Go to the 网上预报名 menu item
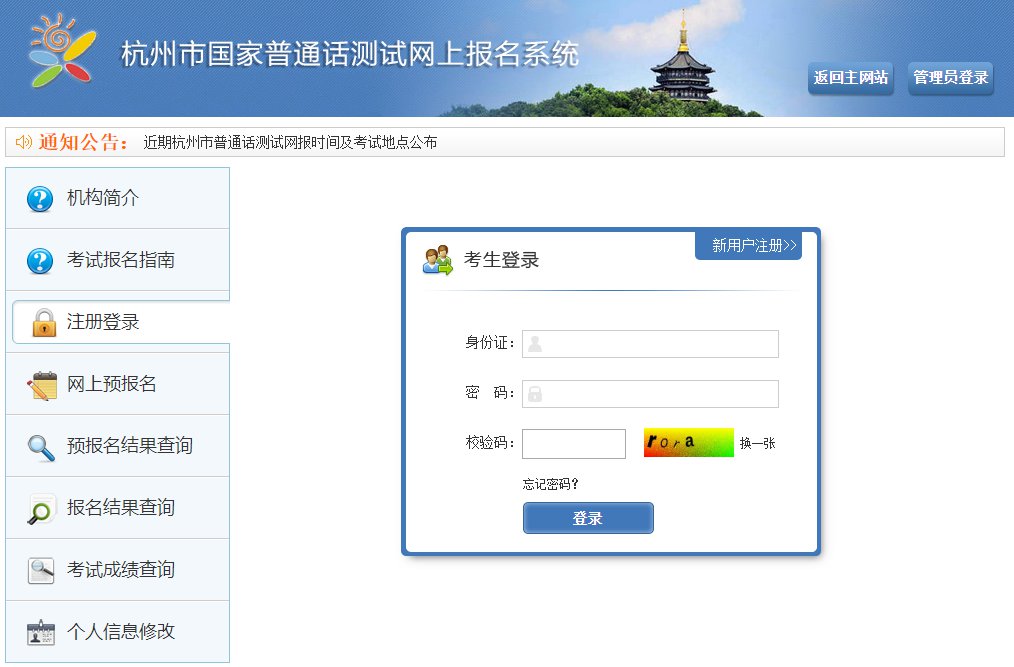The image size is (1014, 667). click(118, 384)
